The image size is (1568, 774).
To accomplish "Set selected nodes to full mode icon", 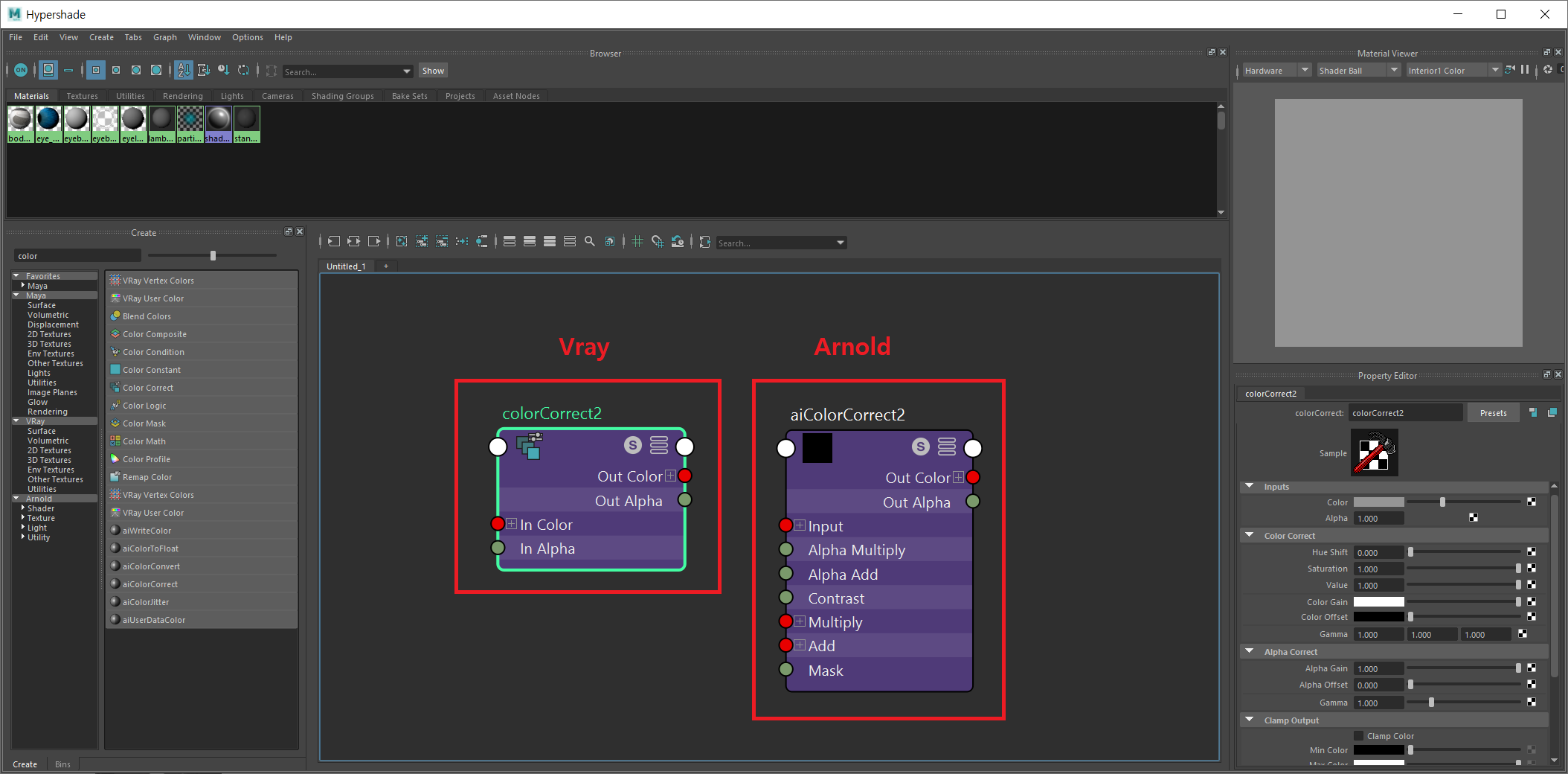I will (550, 241).
